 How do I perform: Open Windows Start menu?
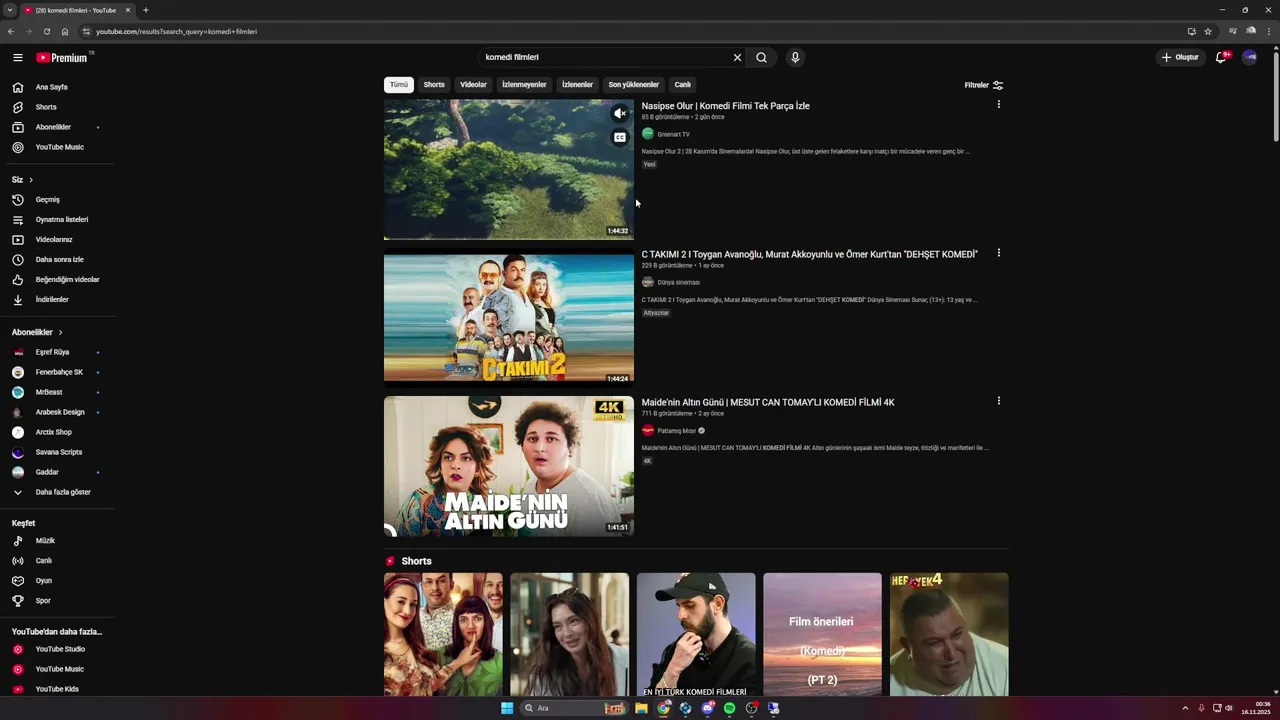tap(507, 708)
